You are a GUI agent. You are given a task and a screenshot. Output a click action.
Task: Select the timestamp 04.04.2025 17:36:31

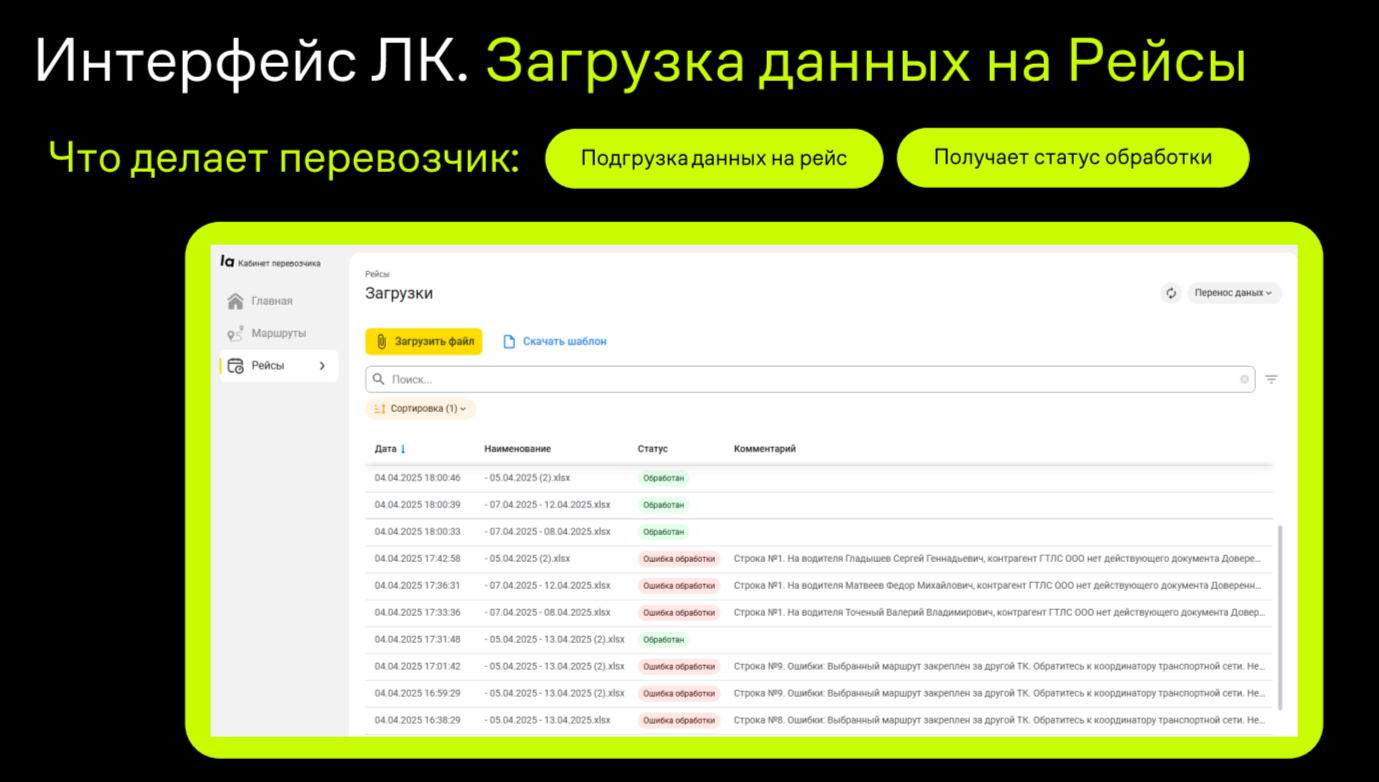coord(417,586)
